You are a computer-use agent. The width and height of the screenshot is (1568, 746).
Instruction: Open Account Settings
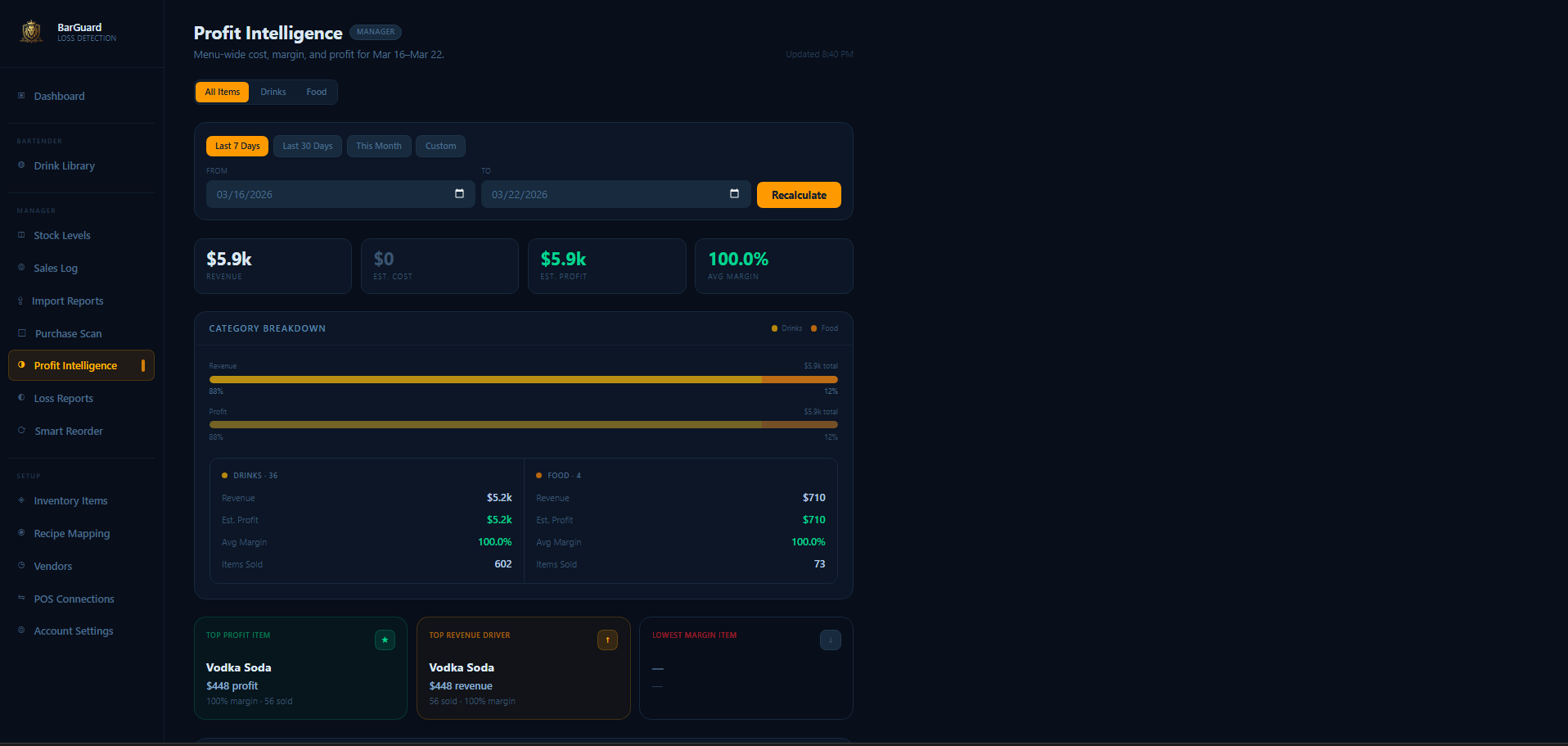tap(73, 631)
